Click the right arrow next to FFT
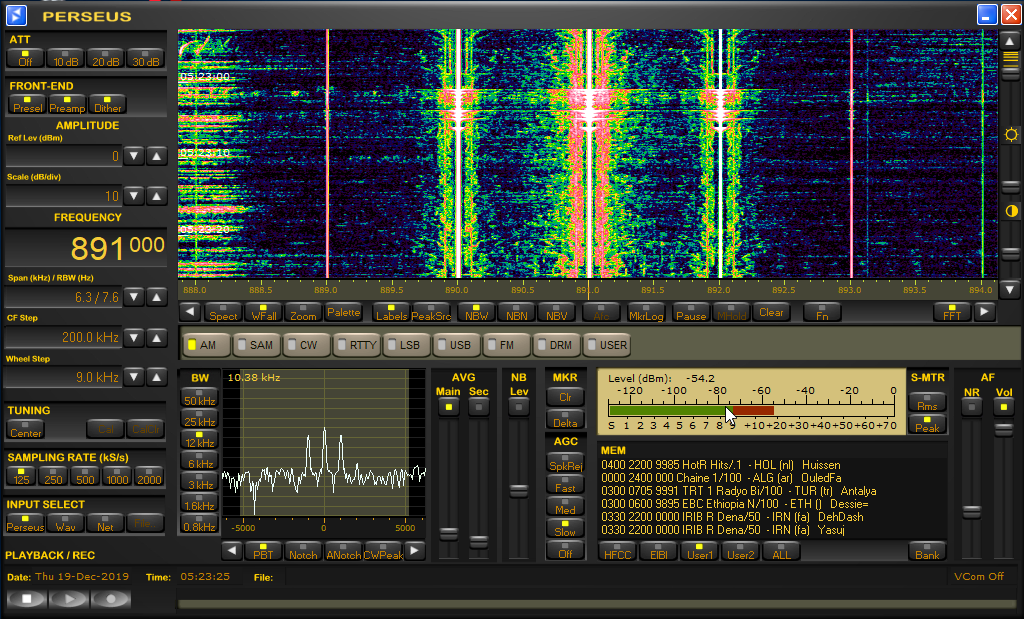The image size is (1024, 620). tap(985, 312)
